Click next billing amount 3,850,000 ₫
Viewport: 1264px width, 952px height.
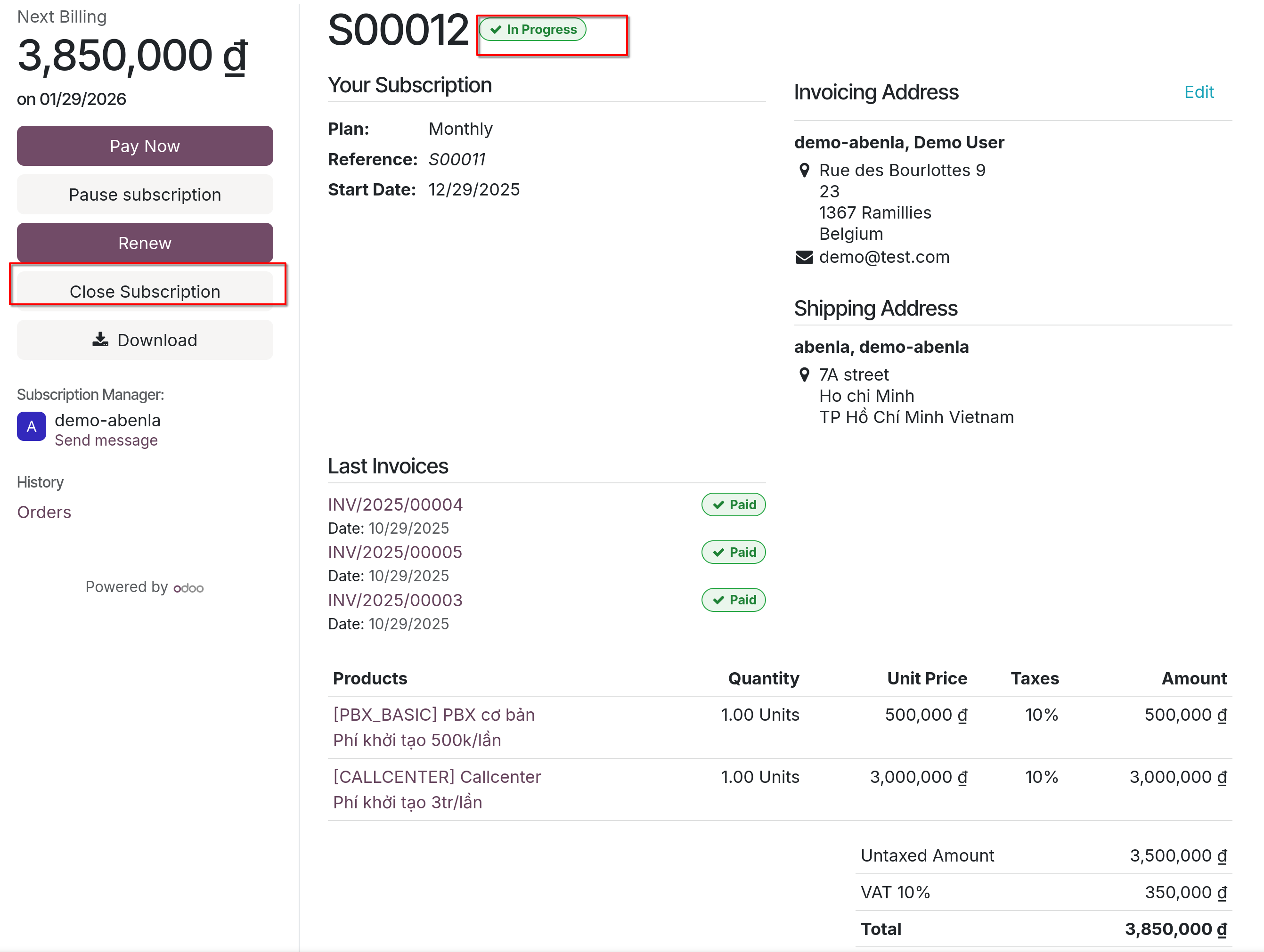pos(132,56)
